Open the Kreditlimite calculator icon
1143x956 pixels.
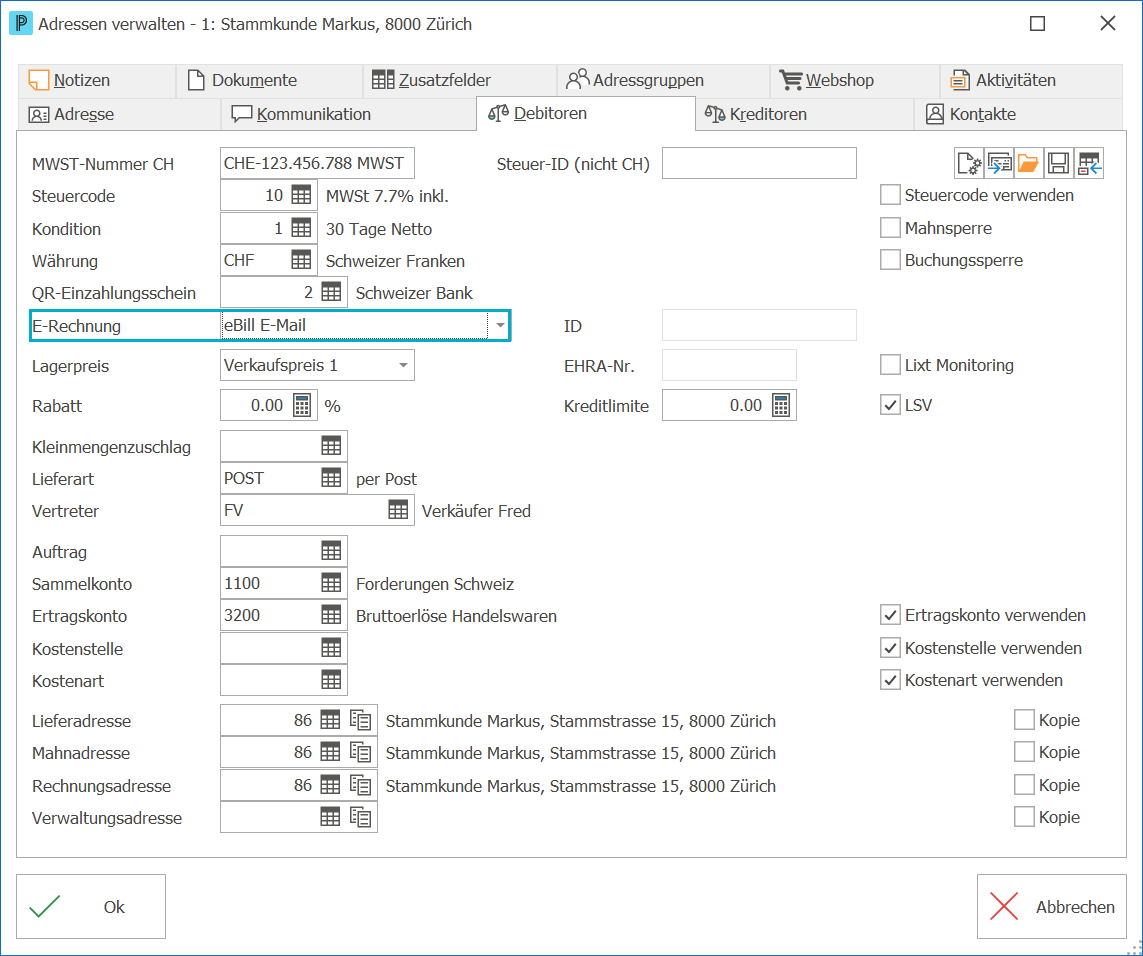pyautogui.click(x=781, y=405)
